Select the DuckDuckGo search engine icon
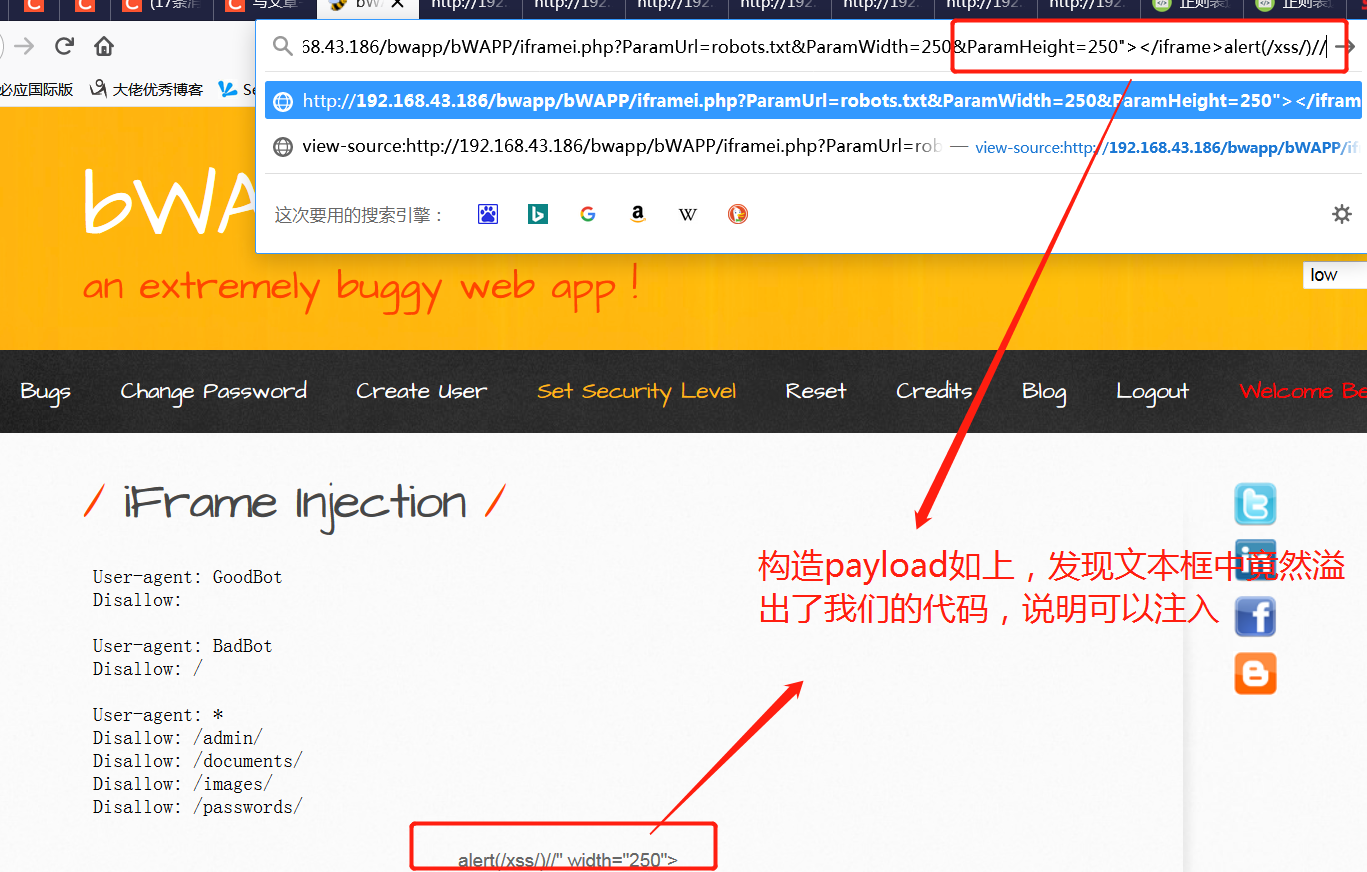Screen dimensions: 1367x872 tap(737, 213)
